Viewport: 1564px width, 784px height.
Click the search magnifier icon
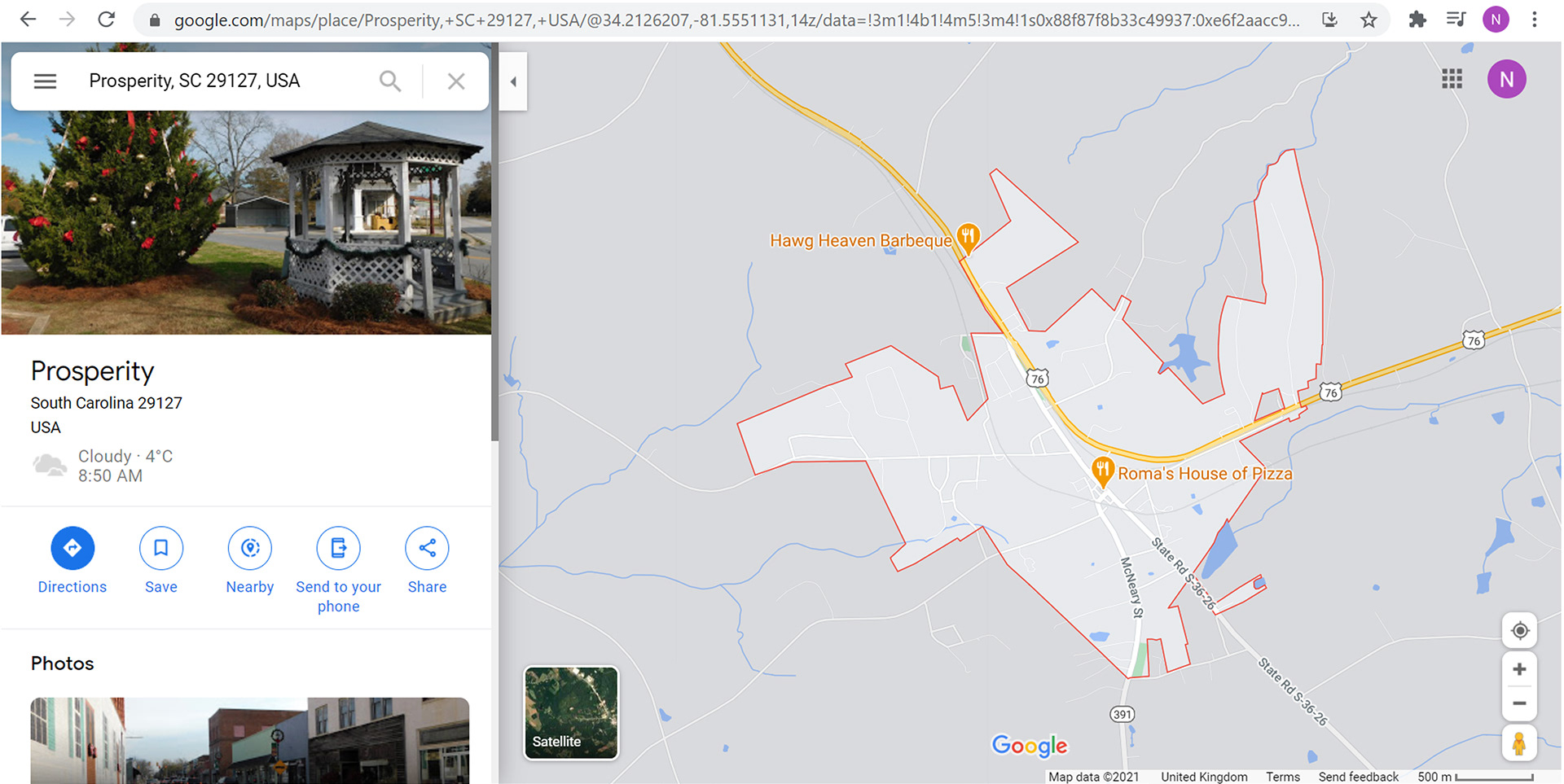390,81
